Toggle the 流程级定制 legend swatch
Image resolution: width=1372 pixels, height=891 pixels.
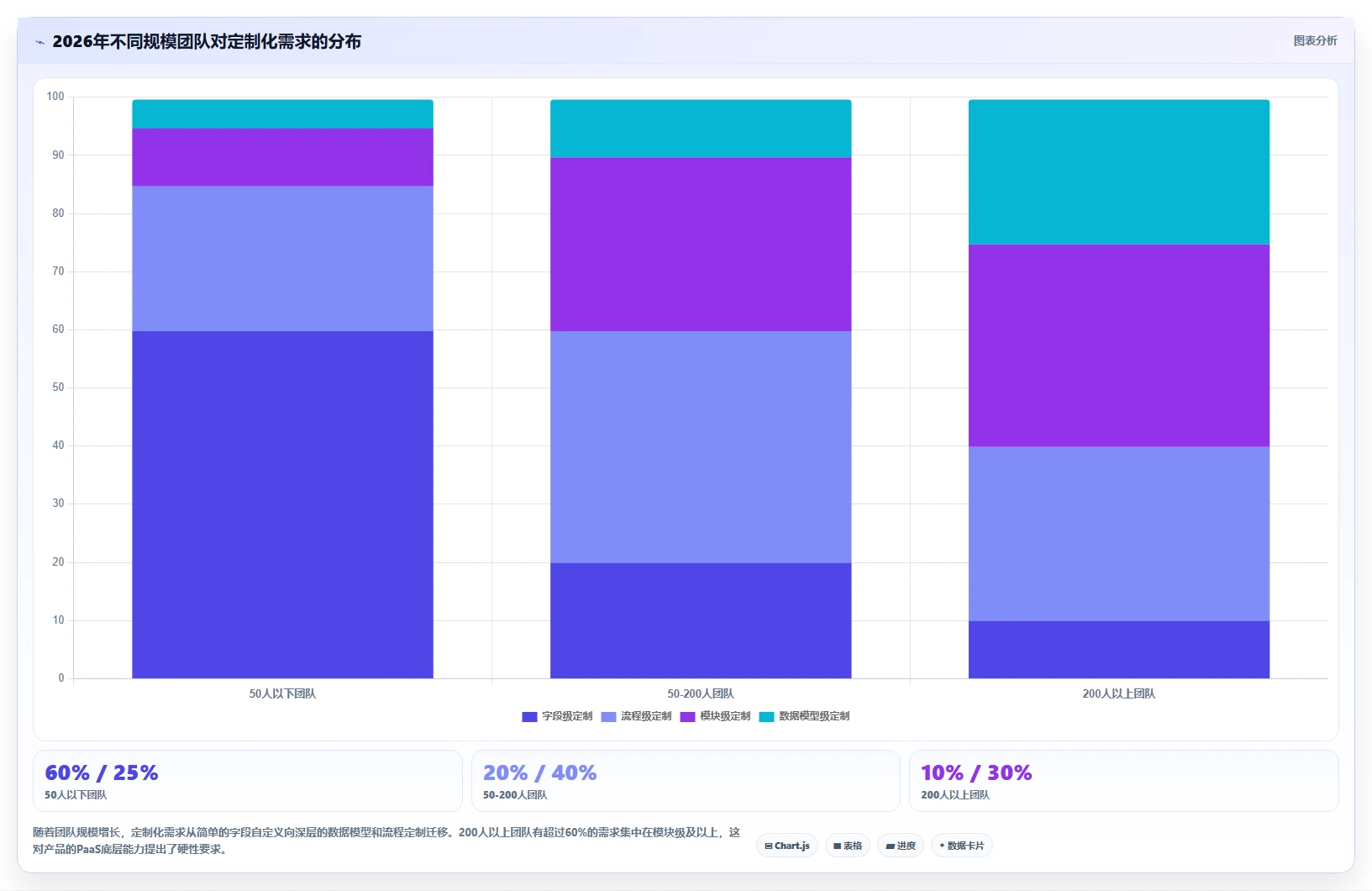pyautogui.click(x=608, y=717)
